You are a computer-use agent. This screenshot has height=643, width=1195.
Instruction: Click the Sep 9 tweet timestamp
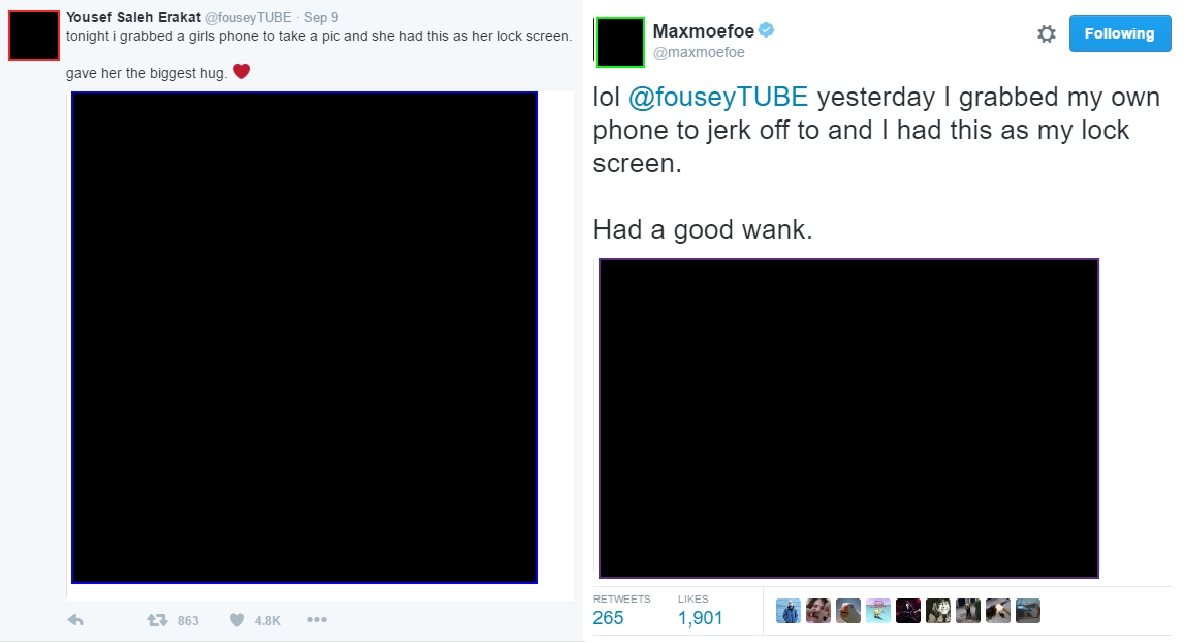point(321,17)
